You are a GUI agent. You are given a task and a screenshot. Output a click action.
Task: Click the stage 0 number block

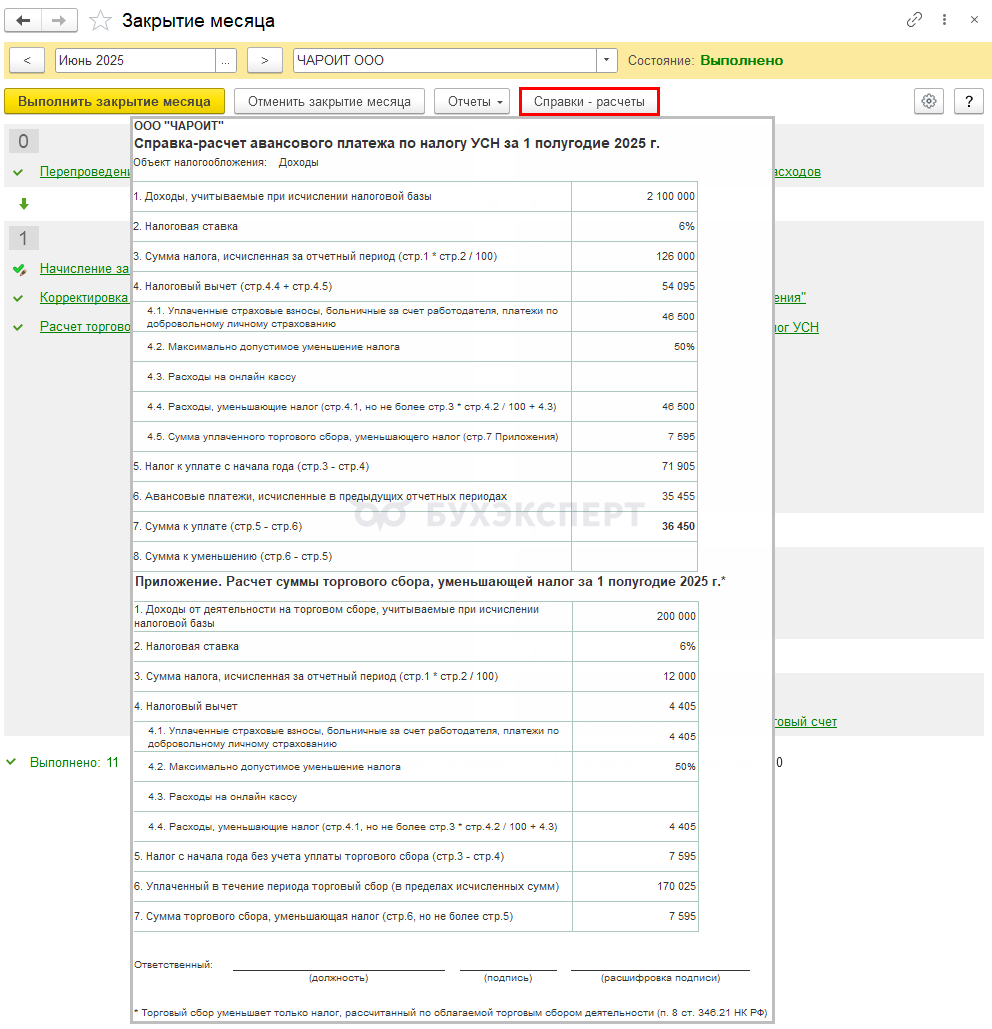pyautogui.click(x=24, y=141)
